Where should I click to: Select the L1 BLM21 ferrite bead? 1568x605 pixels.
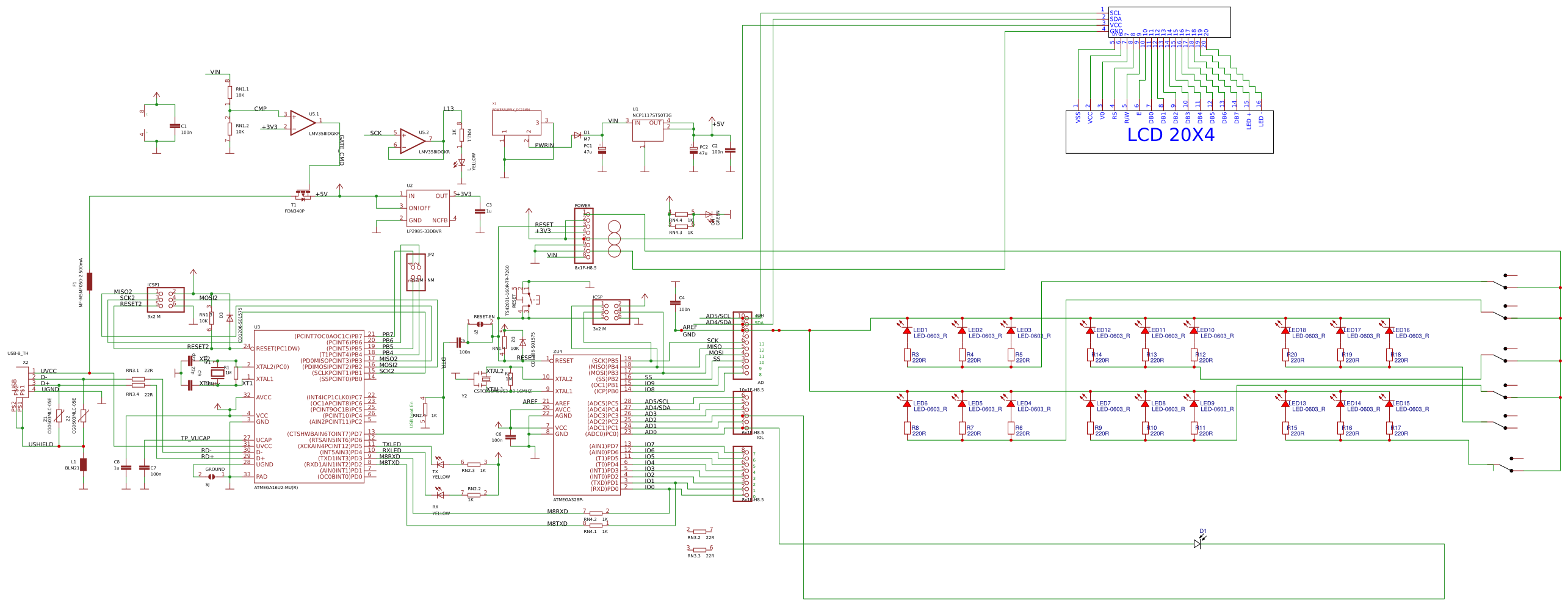84,465
